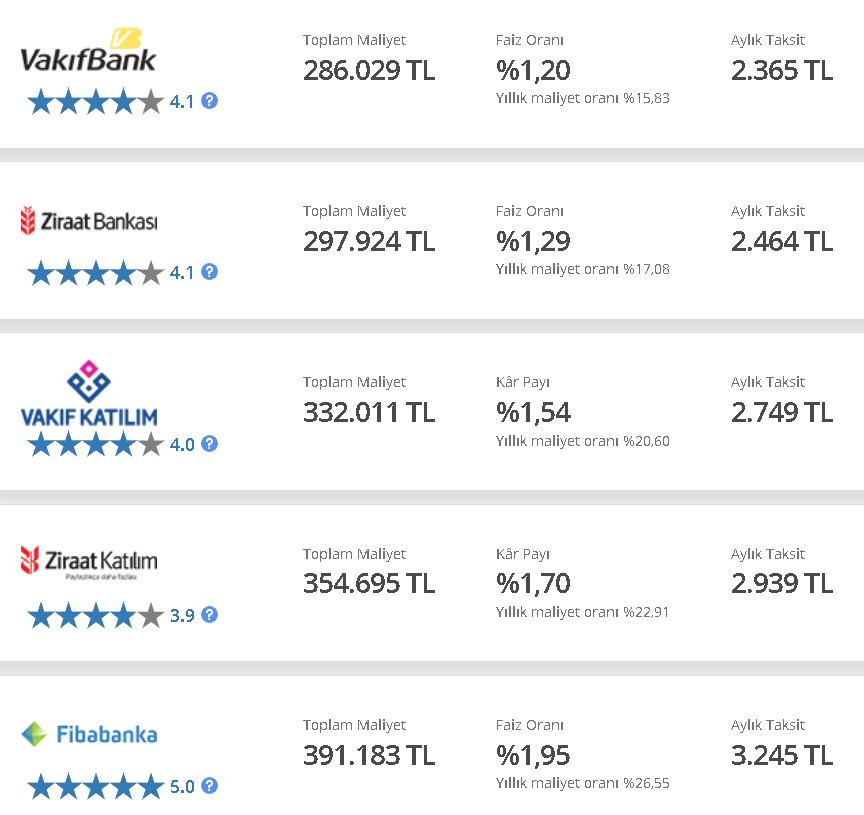Click the Fibabanka logo
The width and height of the screenshot is (864, 815).
pyautogui.click(x=89, y=734)
